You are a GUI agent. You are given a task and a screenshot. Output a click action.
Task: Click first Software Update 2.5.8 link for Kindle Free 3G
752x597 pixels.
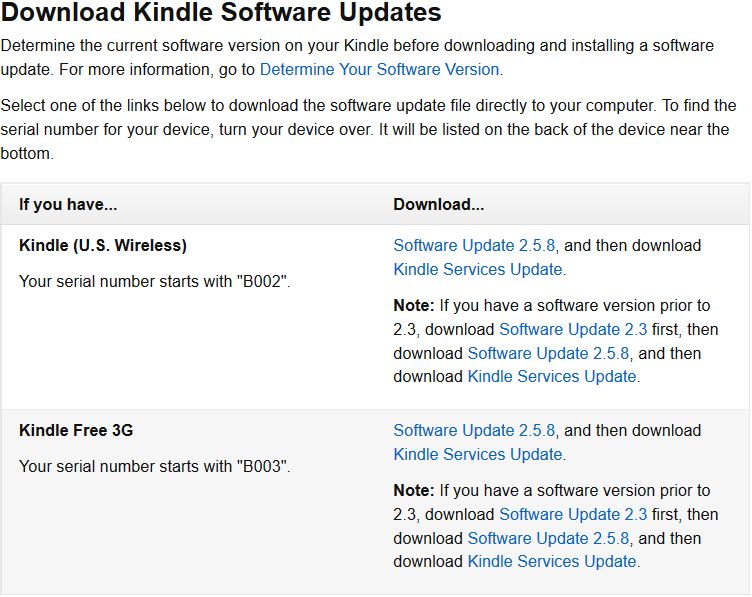pyautogui.click(x=475, y=430)
